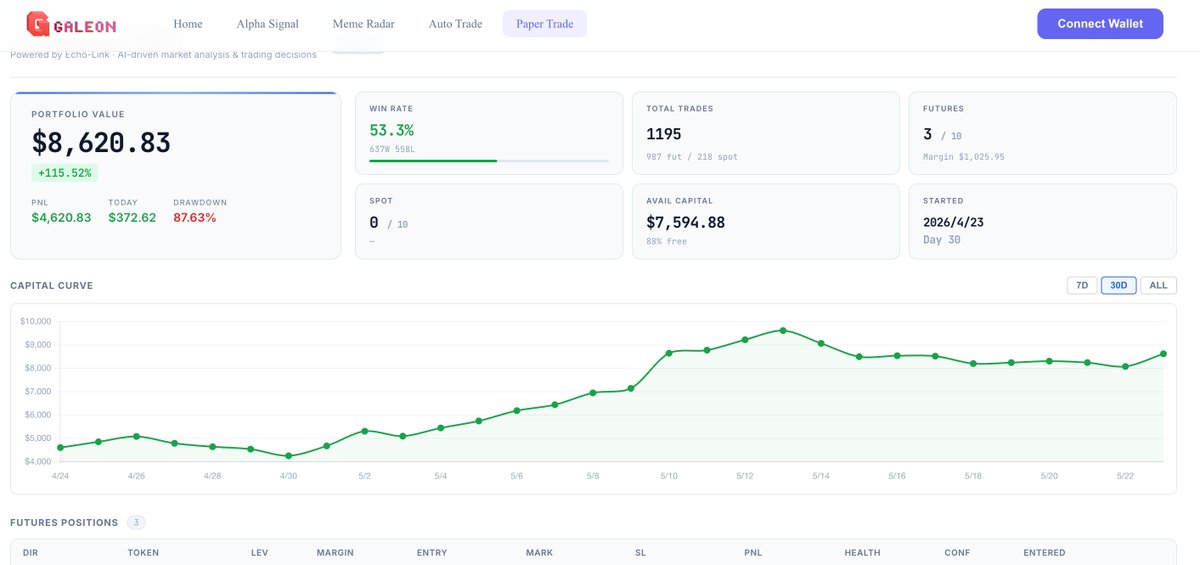
Task: Click available capital $7,594.88
Action: coord(686,222)
